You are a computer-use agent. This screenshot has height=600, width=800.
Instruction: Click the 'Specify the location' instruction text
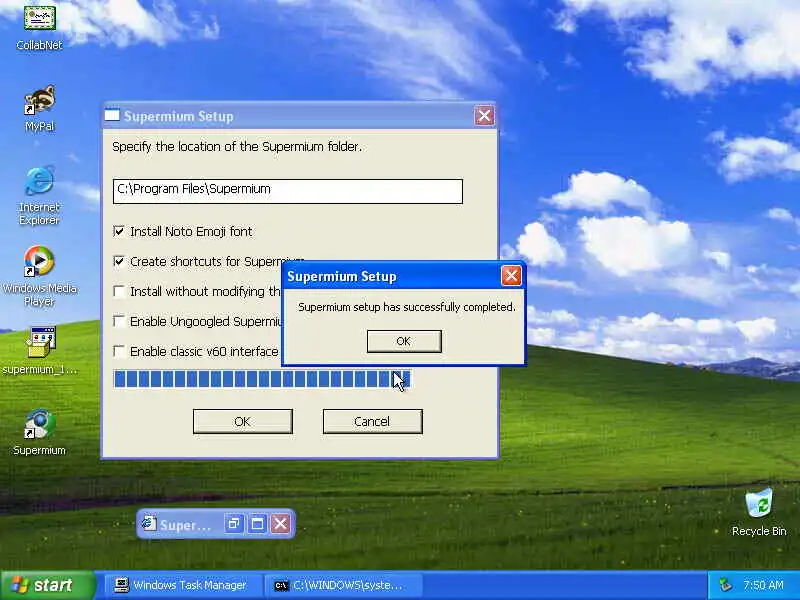(237, 147)
